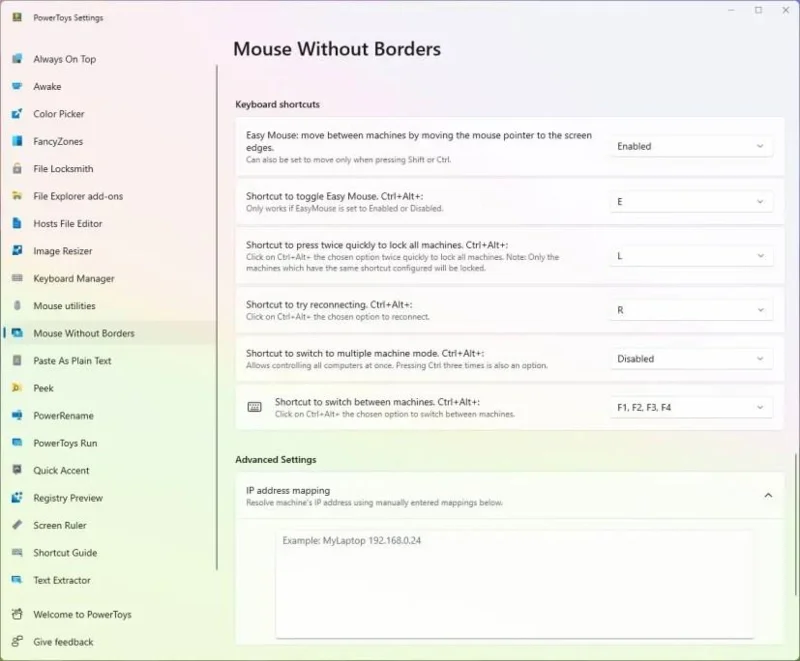Click the Screen Ruler icon

click(17, 525)
